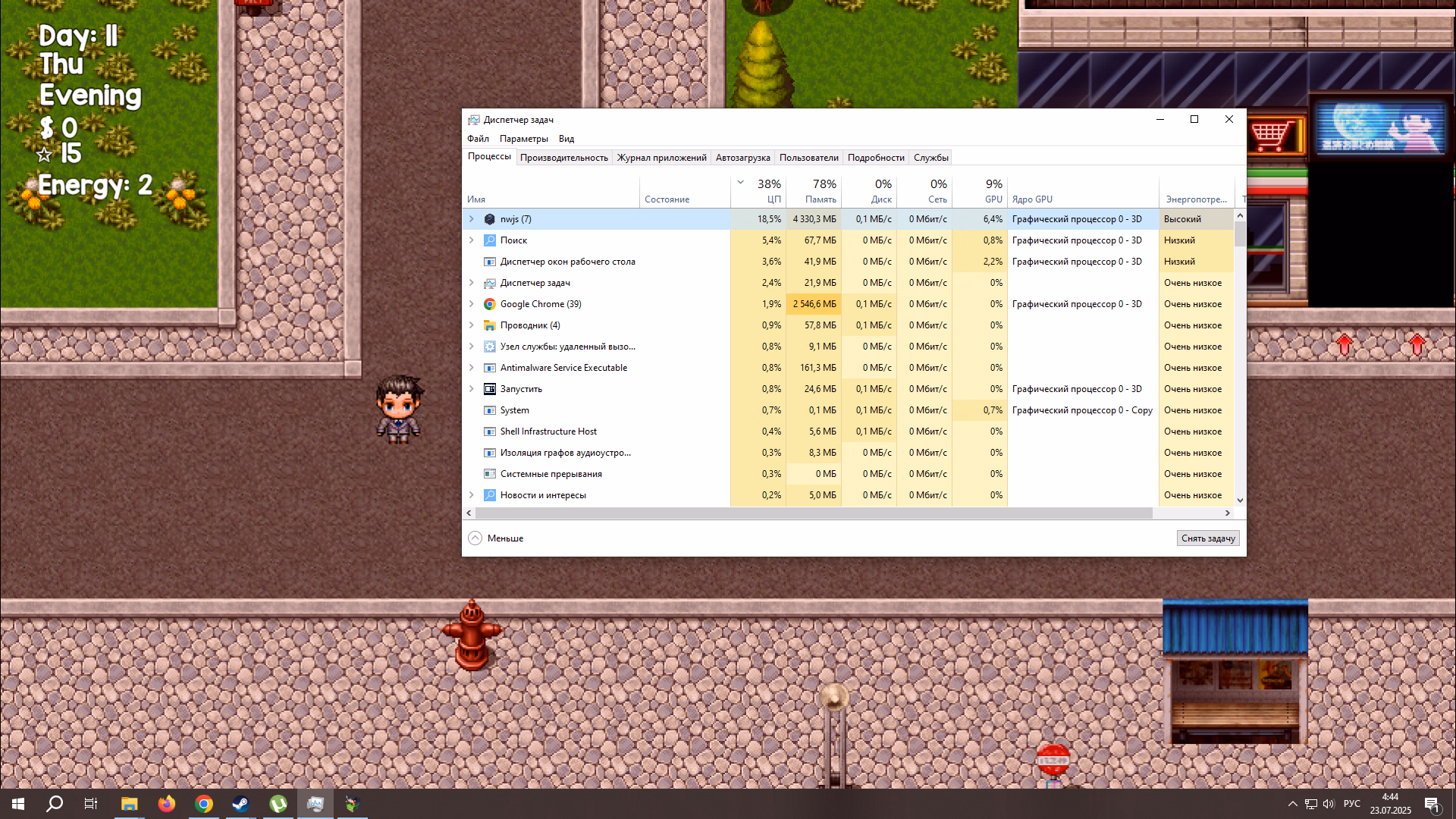Switch to the Журнал приложений tab
The image size is (1456, 819).
pos(661,158)
